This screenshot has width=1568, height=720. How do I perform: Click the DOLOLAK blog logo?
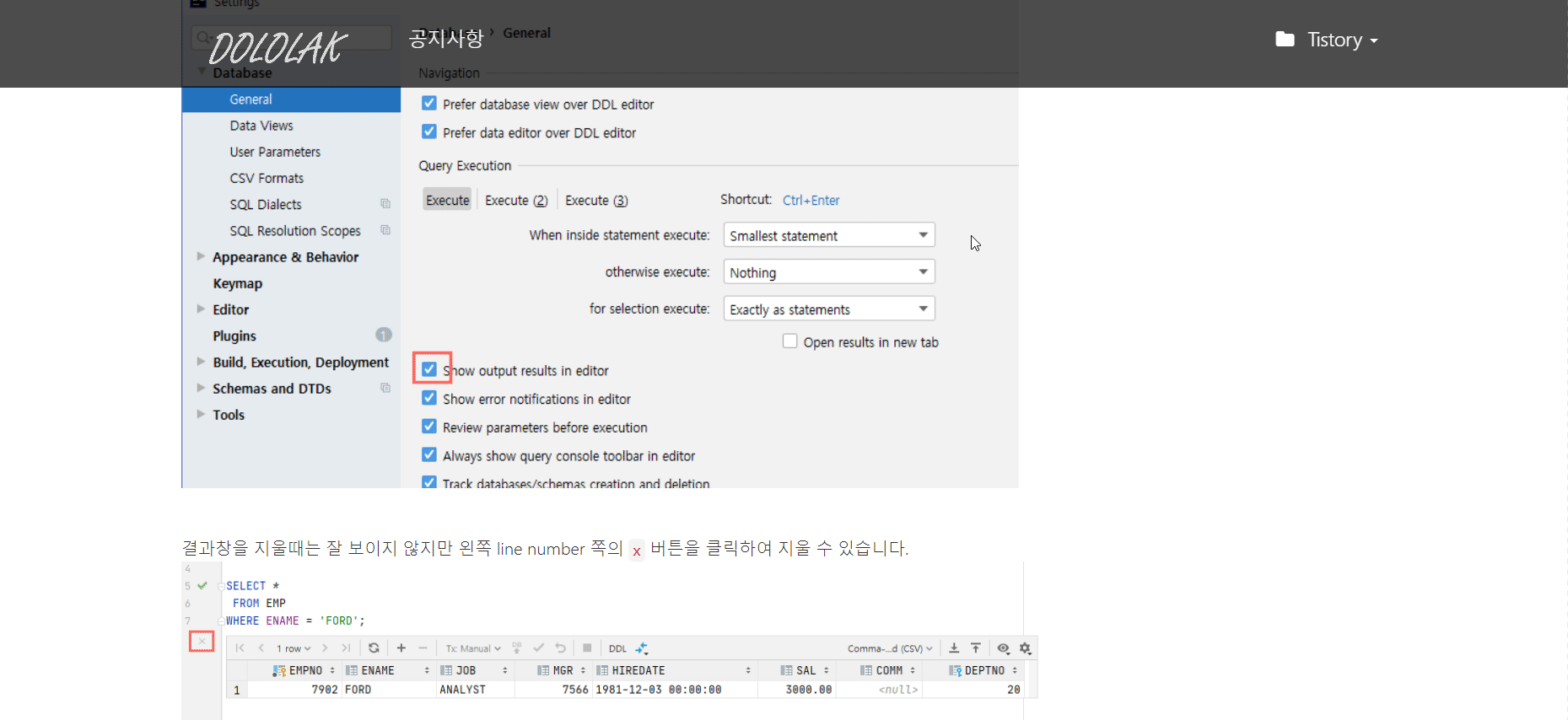277,48
